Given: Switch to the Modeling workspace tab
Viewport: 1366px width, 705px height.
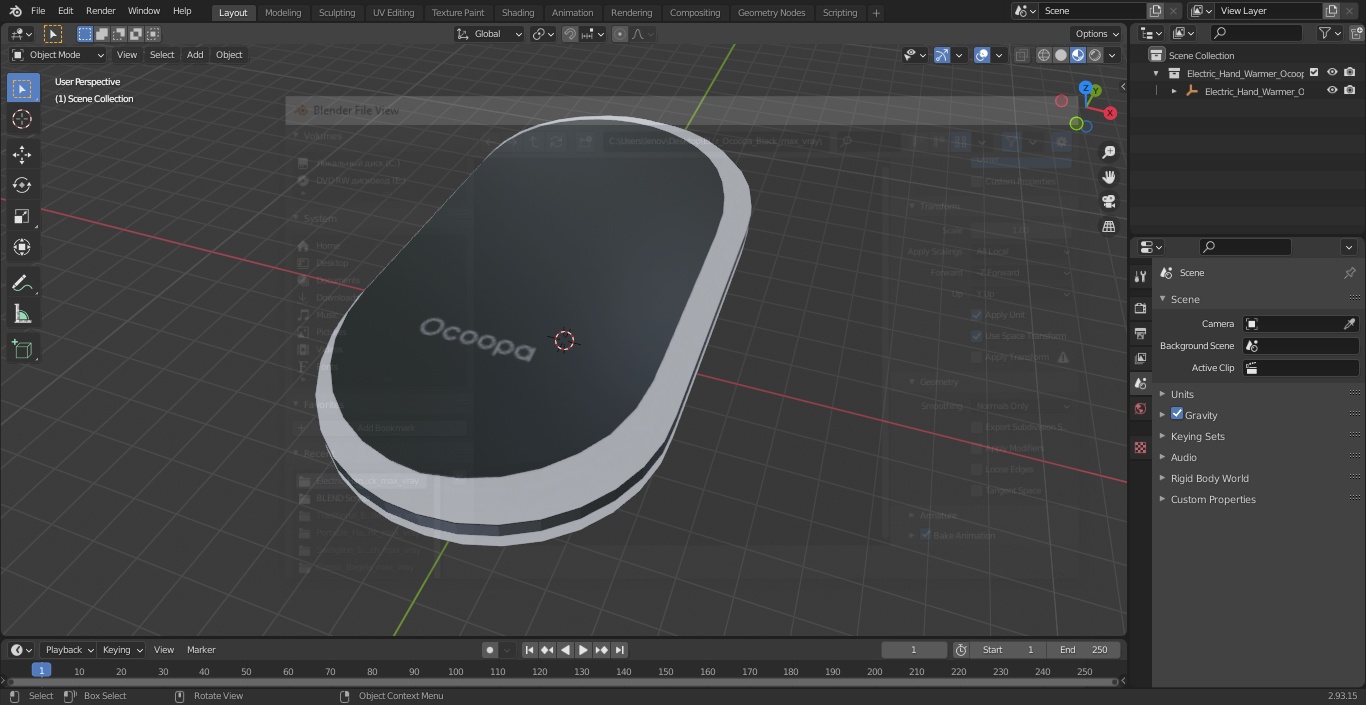Looking at the screenshot, I should [x=283, y=13].
